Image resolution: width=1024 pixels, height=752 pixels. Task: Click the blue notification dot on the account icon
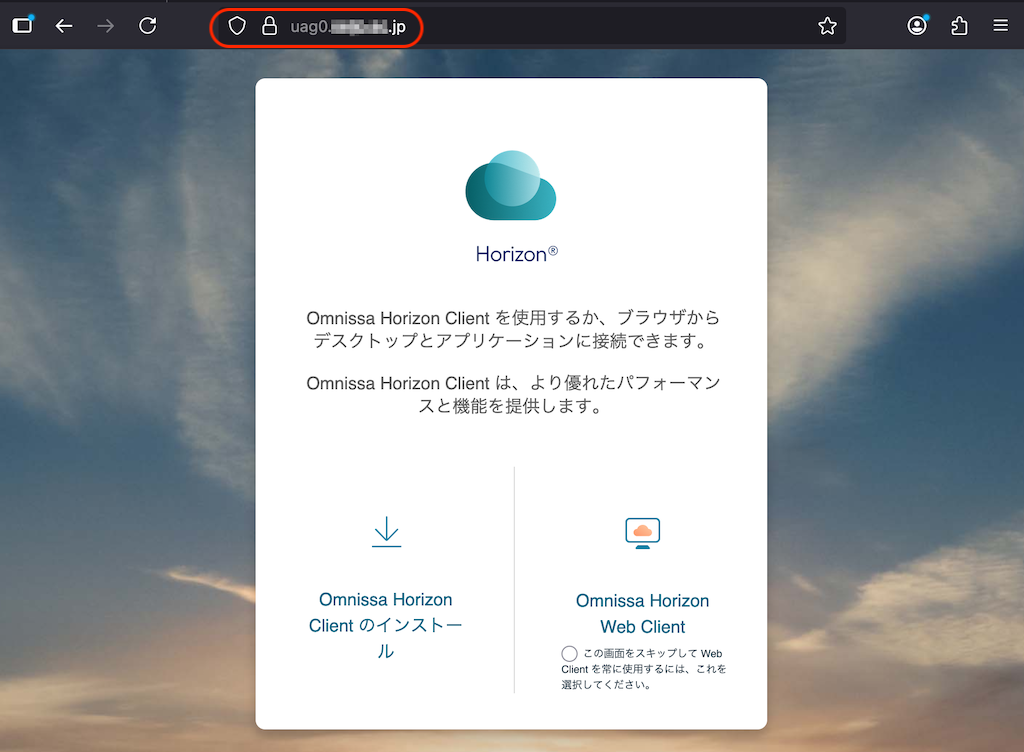(925, 16)
